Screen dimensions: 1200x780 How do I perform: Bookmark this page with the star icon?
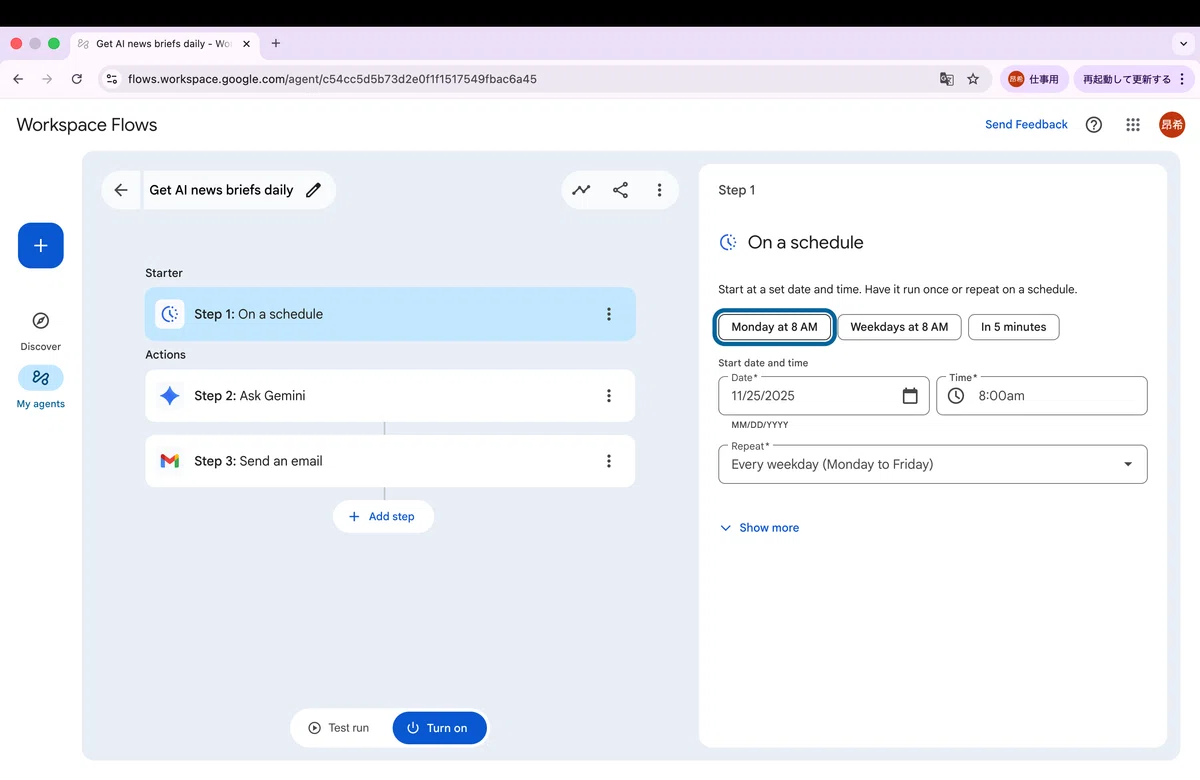click(973, 79)
